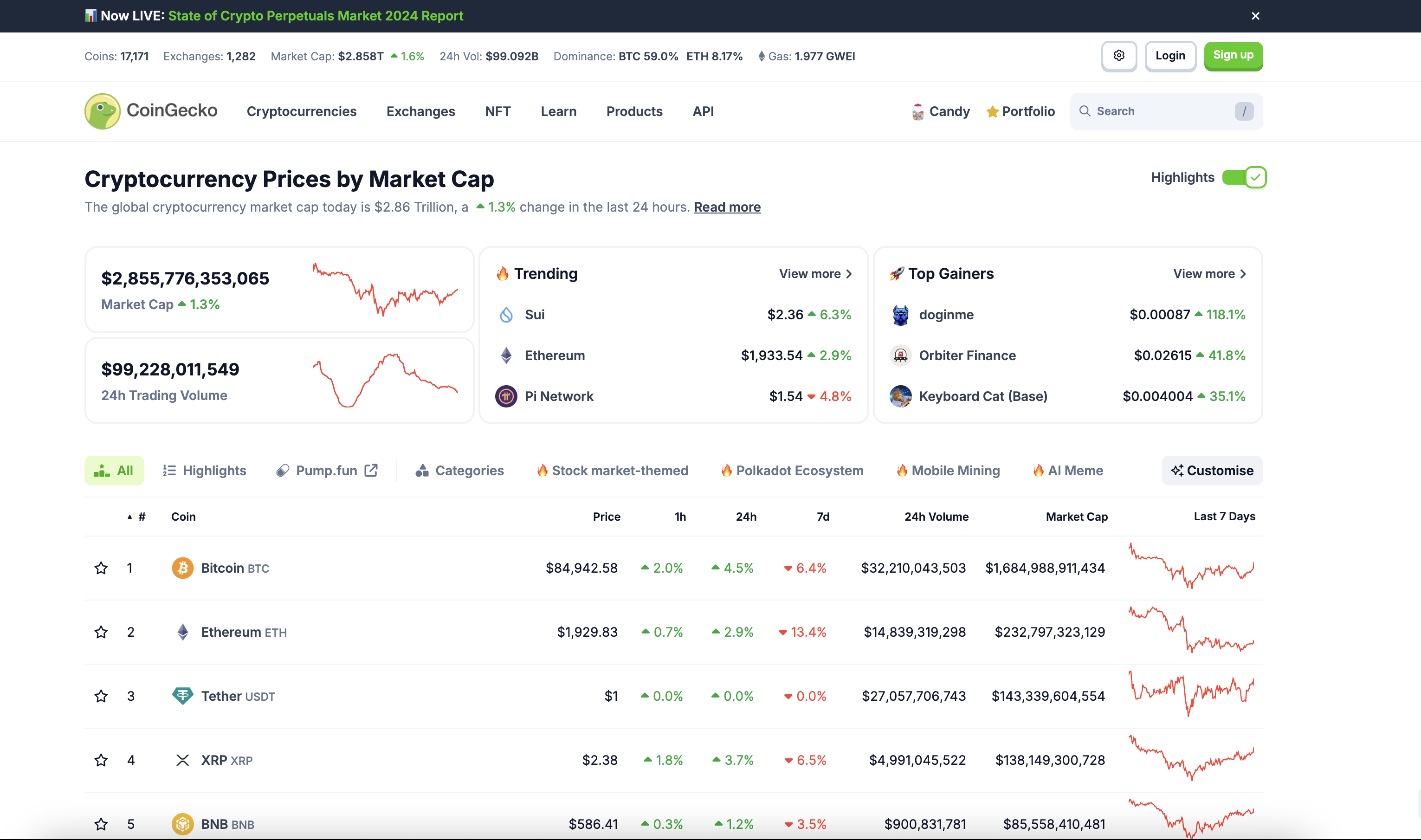Viewport: 1421px width, 840px height.
Task: Click the Login button
Action: (x=1170, y=56)
